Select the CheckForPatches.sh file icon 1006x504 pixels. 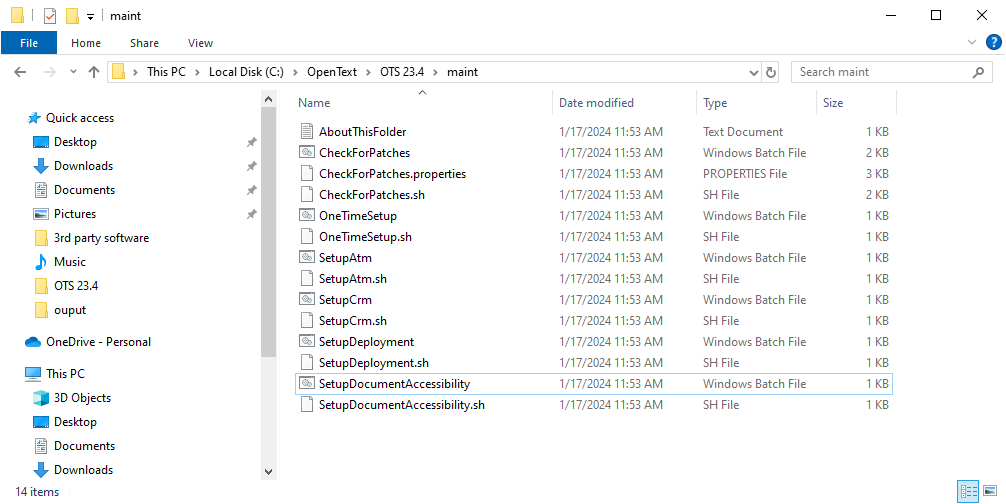click(307, 194)
